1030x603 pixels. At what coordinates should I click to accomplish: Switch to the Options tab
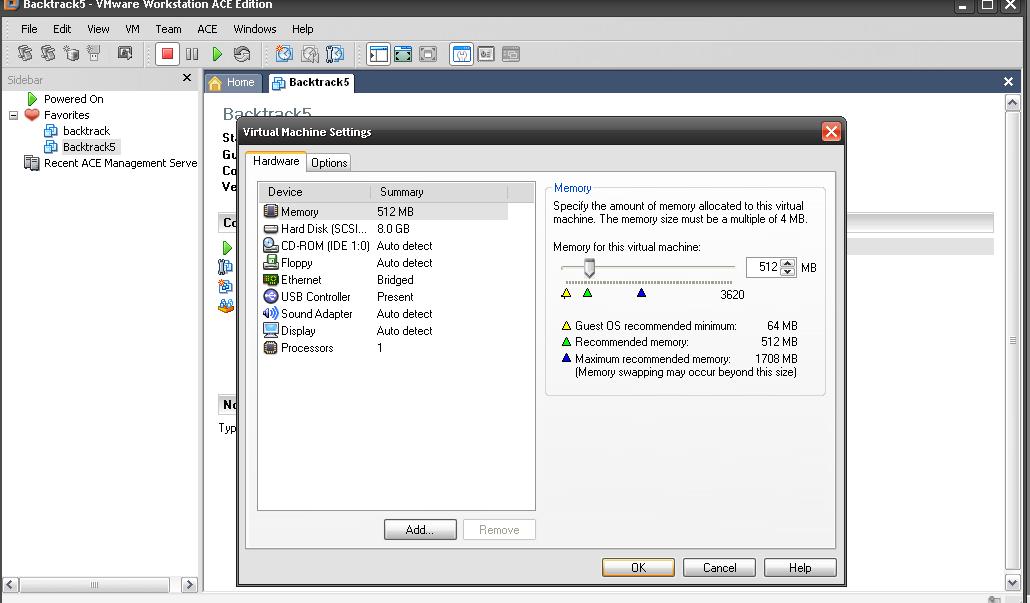tap(329, 163)
